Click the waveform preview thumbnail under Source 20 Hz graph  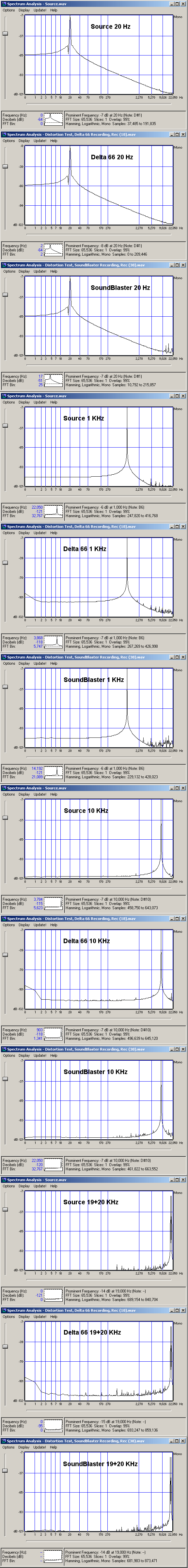54,119
